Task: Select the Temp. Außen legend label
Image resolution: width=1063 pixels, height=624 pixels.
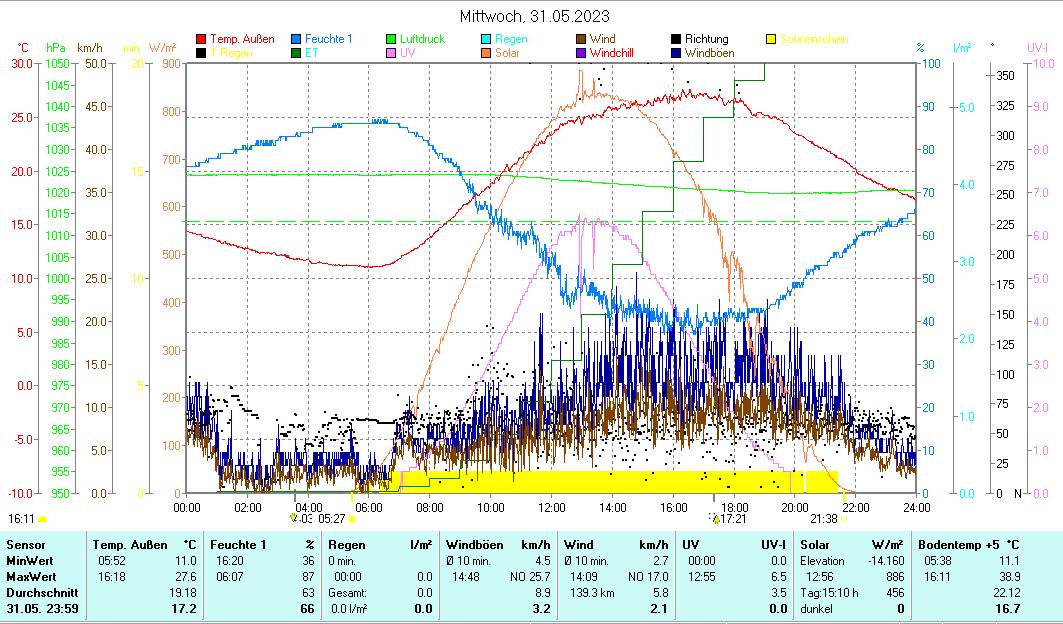Action: click(x=242, y=39)
